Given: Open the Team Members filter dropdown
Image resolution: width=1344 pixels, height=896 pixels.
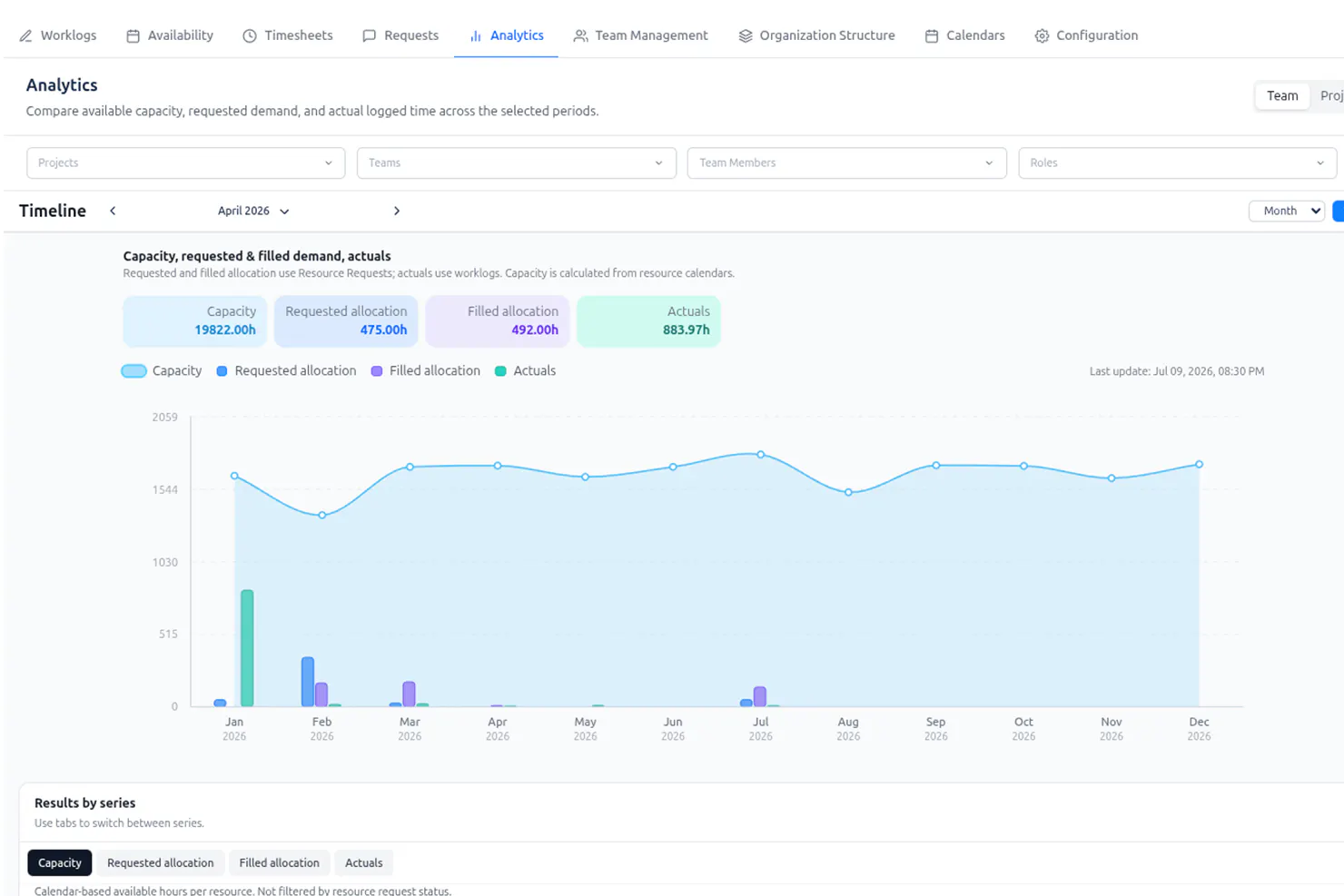Looking at the screenshot, I should point(846,163).
